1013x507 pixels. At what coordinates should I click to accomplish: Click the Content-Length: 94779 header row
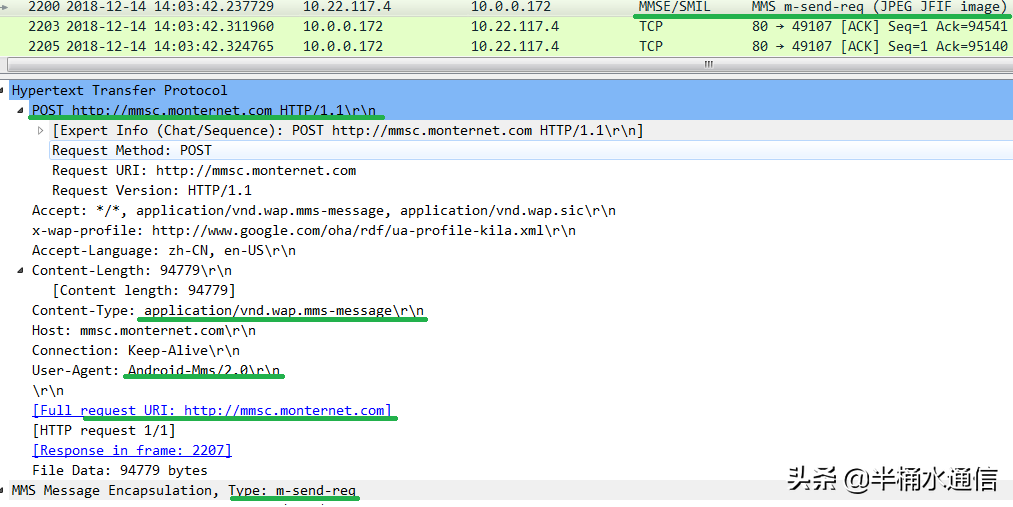tap(132, 271)
